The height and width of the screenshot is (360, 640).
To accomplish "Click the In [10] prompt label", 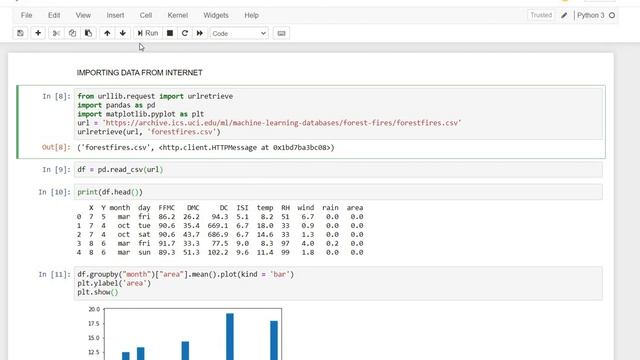I will click(x=54, y=192).
